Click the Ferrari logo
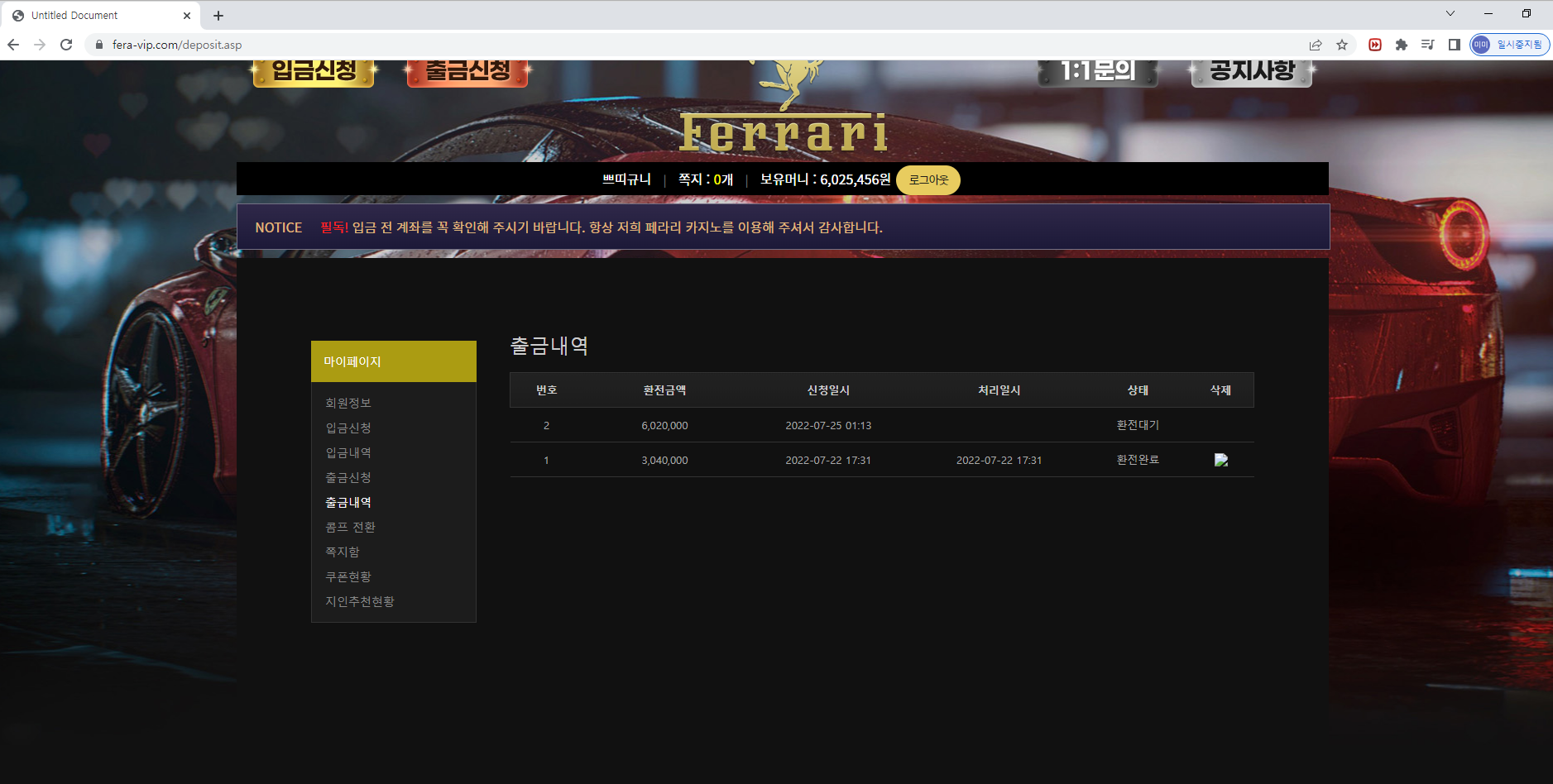Viewport: 1553px width, 784px height. pos(784,108)
